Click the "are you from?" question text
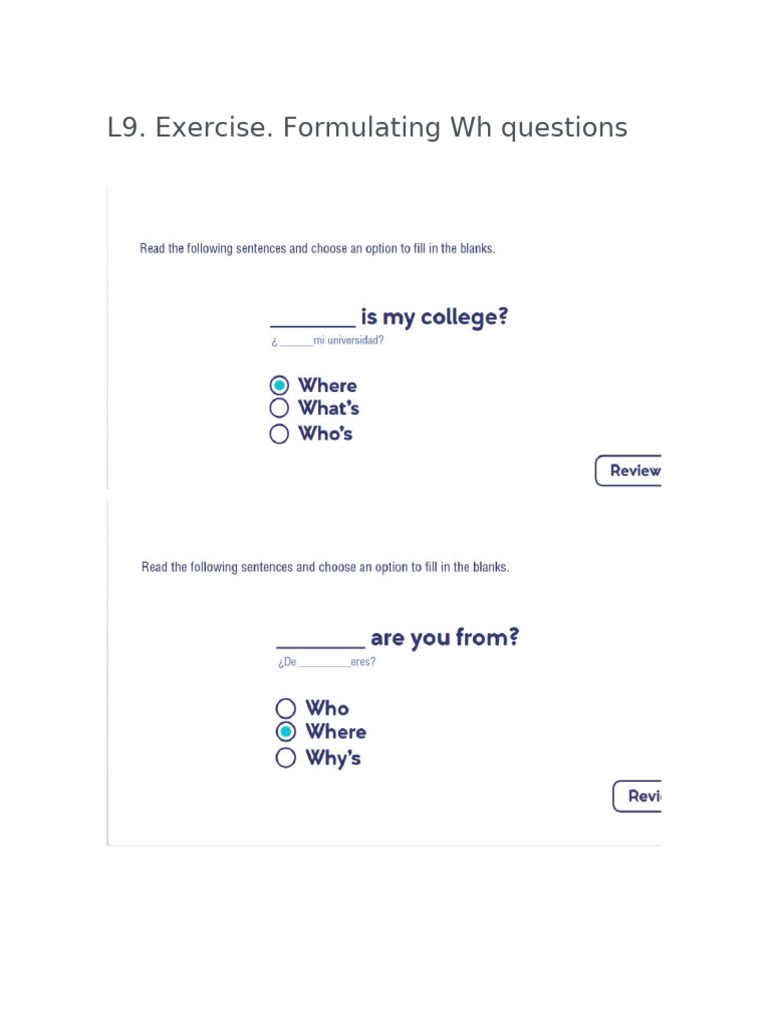The height and width of the screenshot is (1024, 768). point(444,637)
